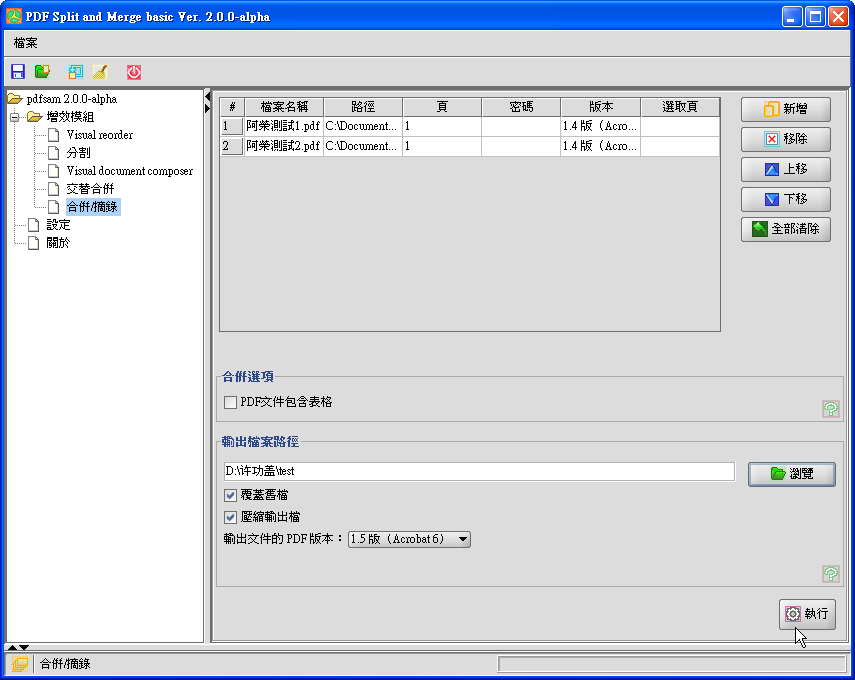The height and width of the screenshot is (680, 855).
Task: Click the broom clear log icon
Action: (x=100, y=72)
